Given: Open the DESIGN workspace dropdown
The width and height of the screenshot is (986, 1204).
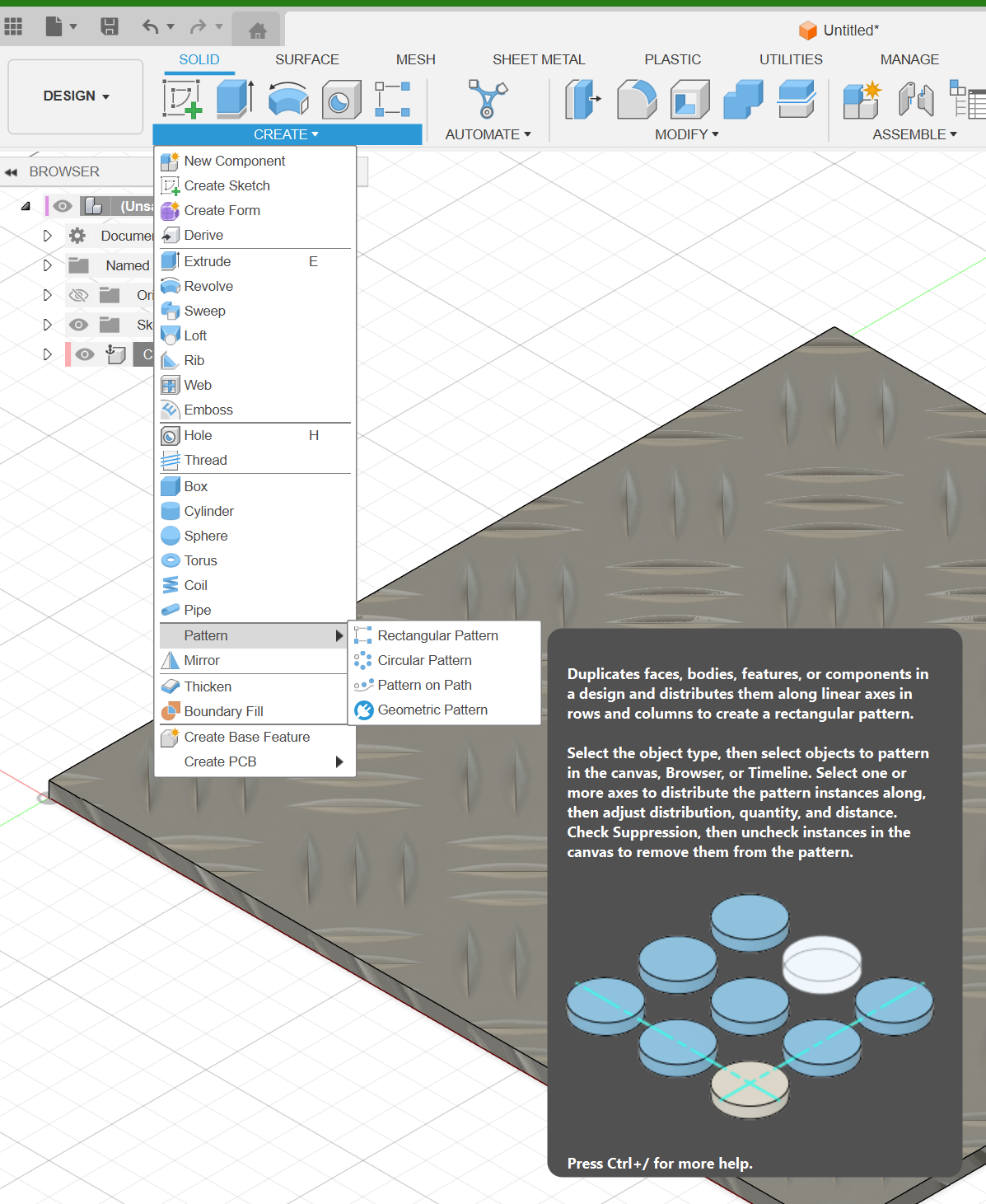Looking at the screenshot, I should pos(75,96).
